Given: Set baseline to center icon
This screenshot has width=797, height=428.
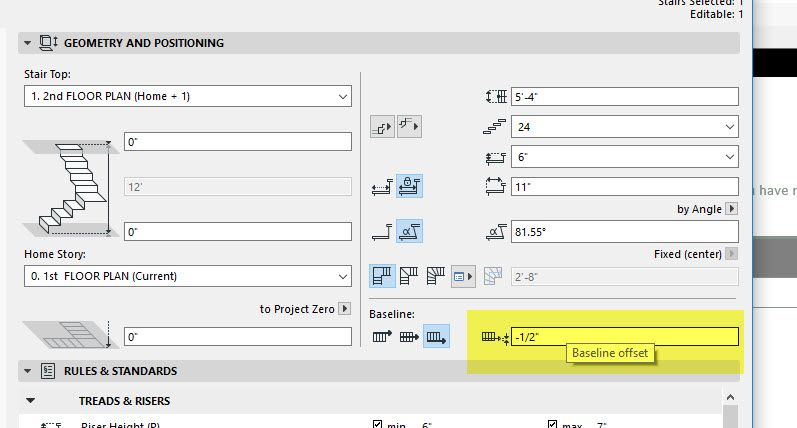Looking at the screenshot, I should pos(409,337).
